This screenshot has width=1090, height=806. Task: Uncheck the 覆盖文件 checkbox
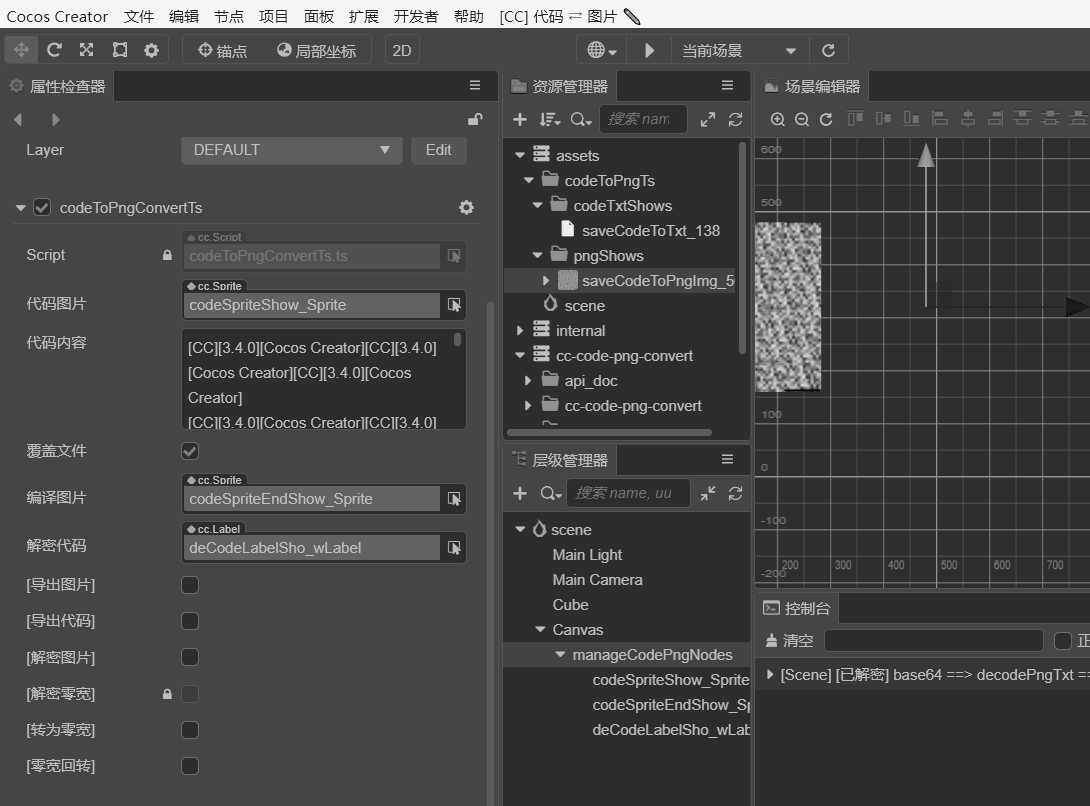[190, 451]
